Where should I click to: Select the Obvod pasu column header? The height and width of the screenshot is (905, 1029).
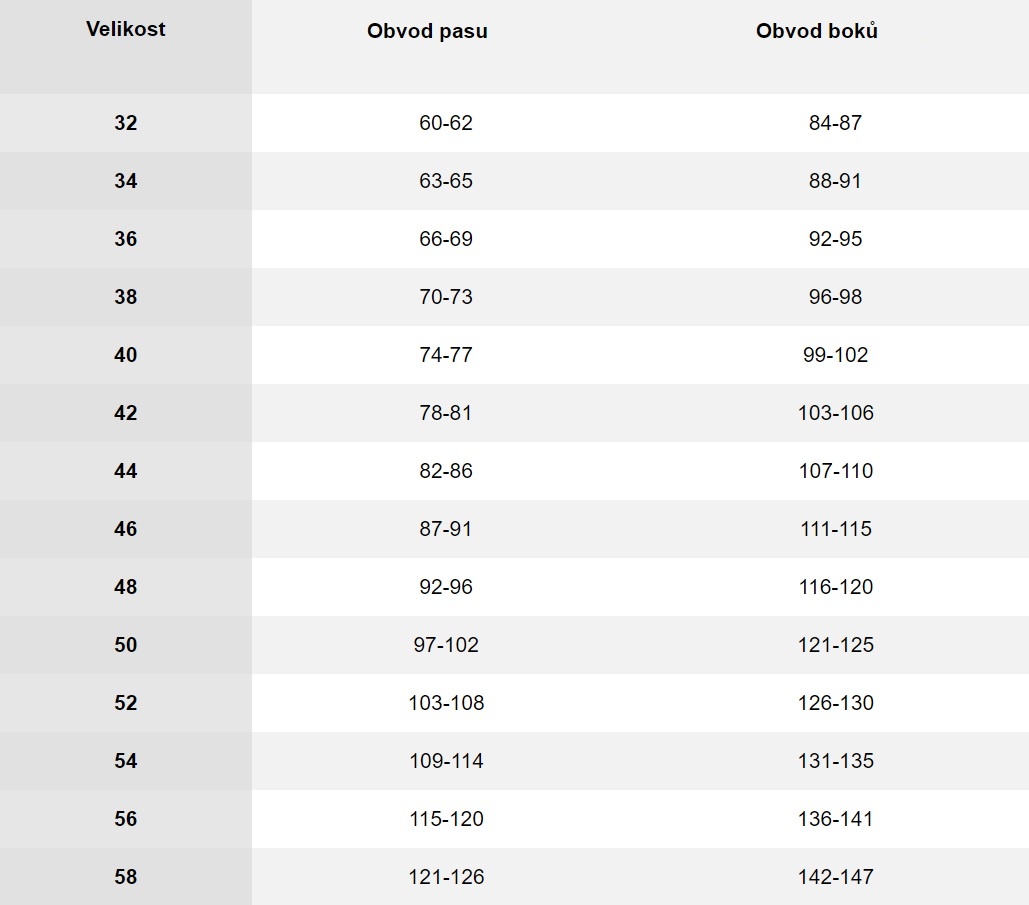point(427,31)
